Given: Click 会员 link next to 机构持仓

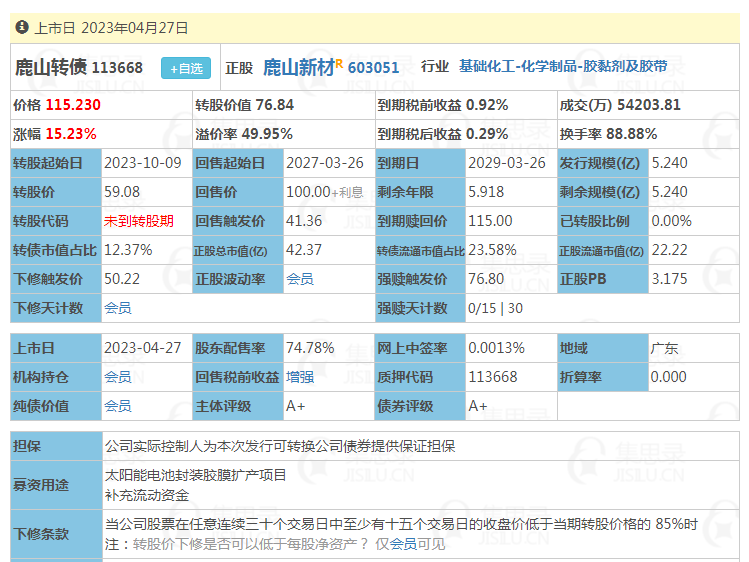Looking at the screenshot, I should [118, 377].
